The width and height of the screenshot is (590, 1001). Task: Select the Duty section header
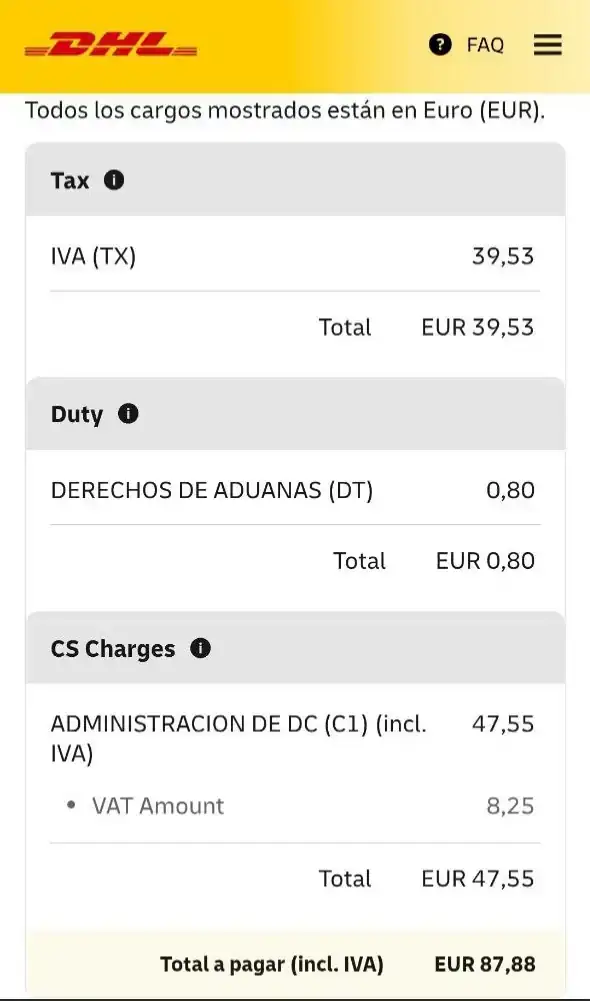click(x=295, y=414)
